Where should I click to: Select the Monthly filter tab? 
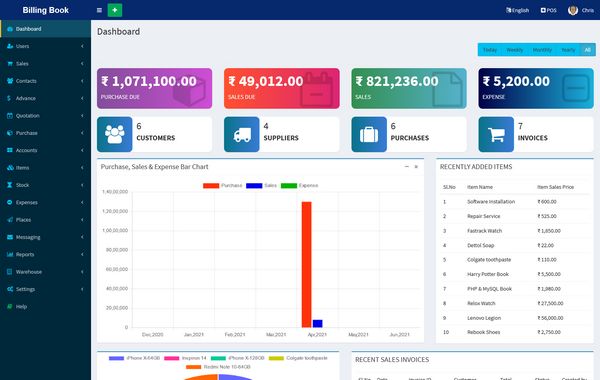coord(542,50)
